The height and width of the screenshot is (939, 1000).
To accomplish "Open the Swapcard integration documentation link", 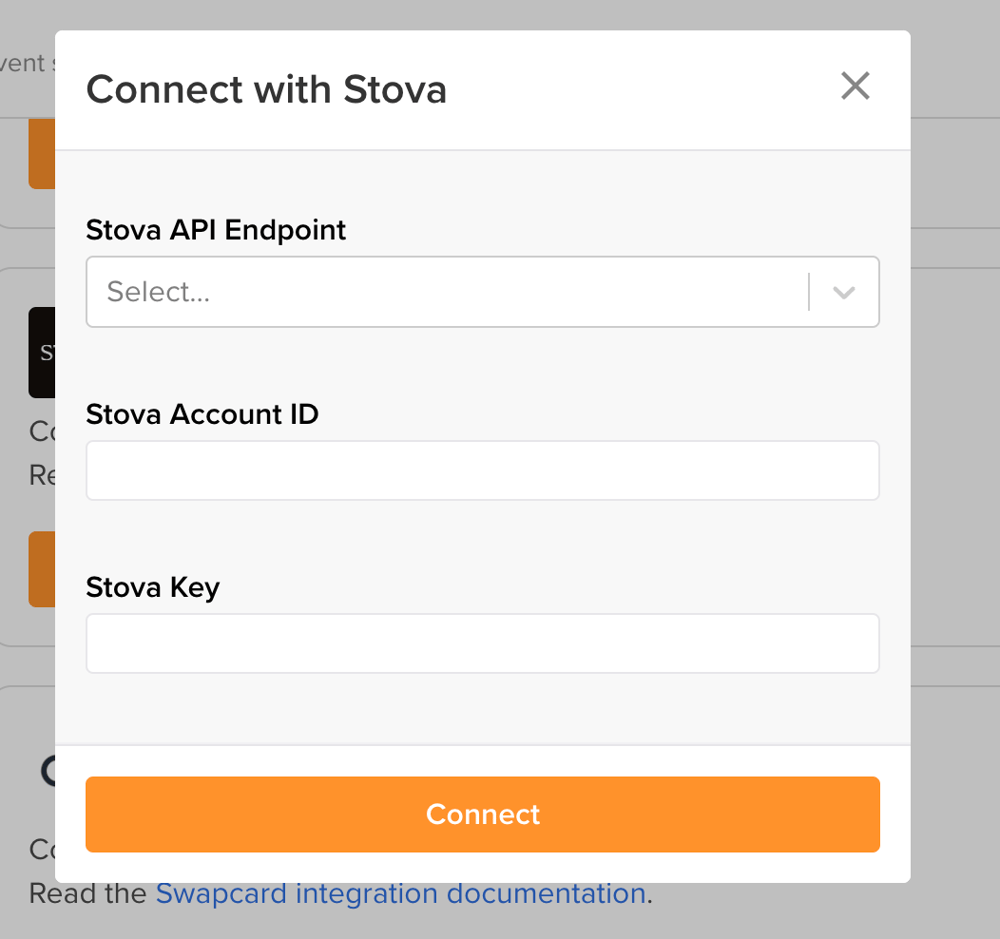I will click(400, 893).
